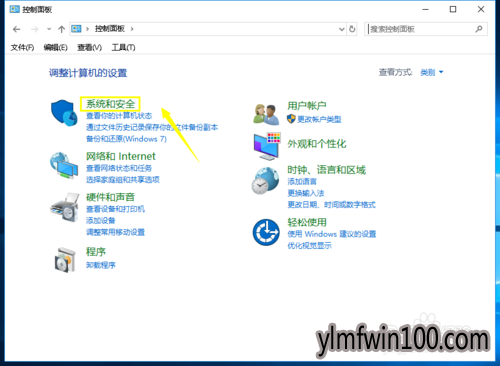The height and width of the screenshot is (366, 500).
Task: Click 优化视觉显示 link
Action: coord(309,246)
